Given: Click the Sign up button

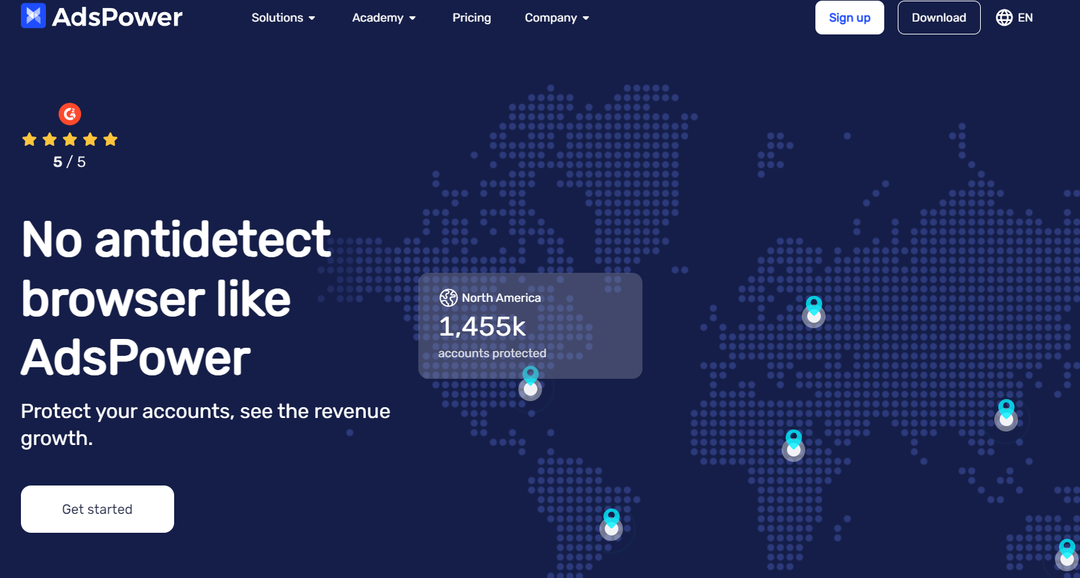Looking at the screenshot, I should 849,18.
